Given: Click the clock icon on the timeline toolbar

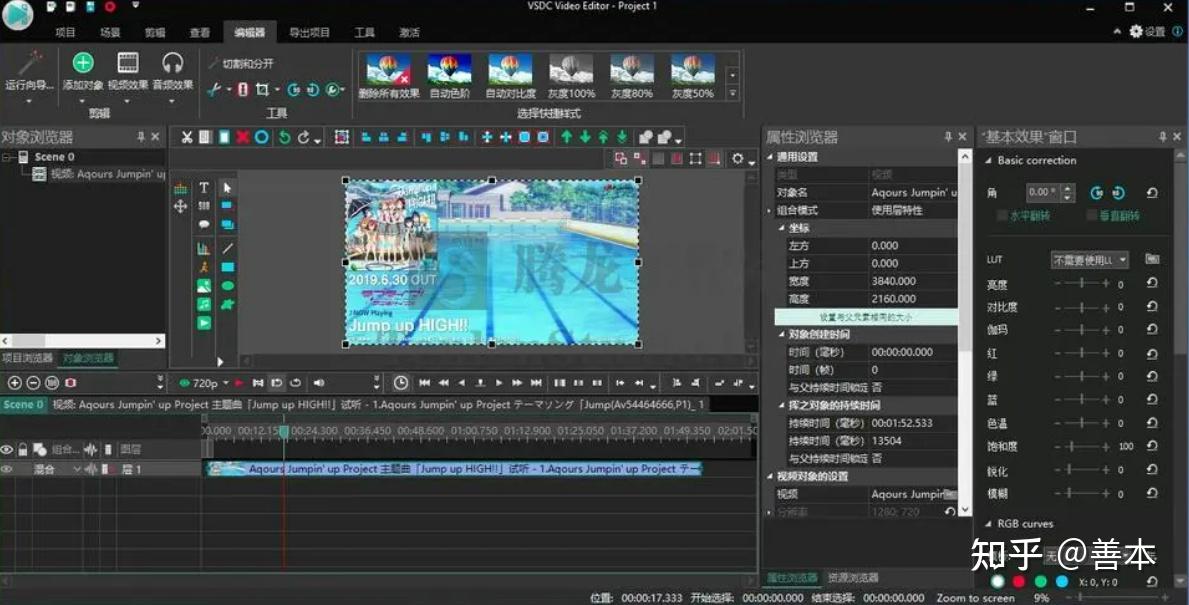Looking at the screenshot, I should [x=400, y=383].
